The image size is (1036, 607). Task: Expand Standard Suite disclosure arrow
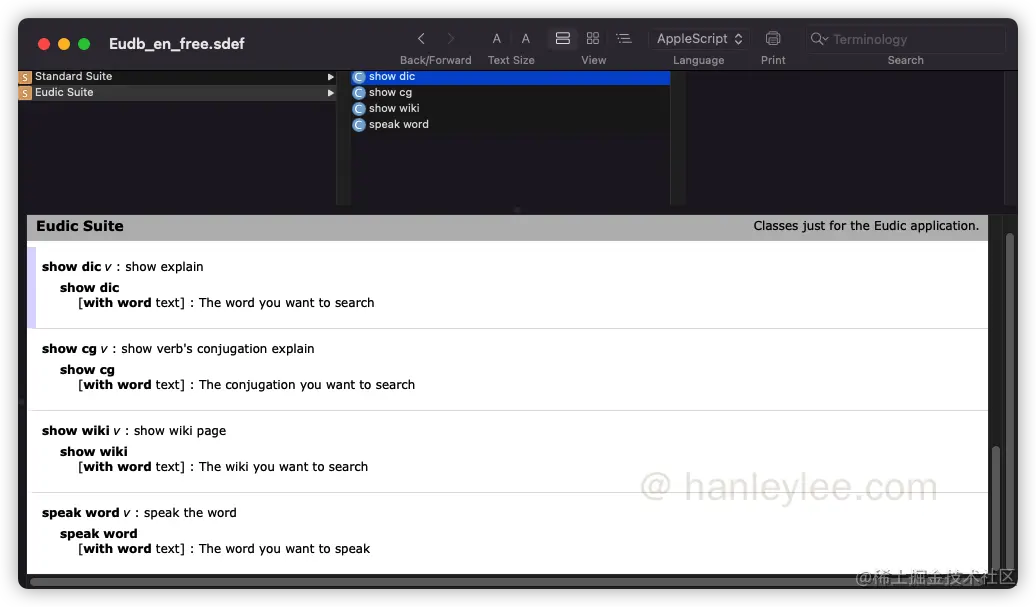(x=330, y=77)
